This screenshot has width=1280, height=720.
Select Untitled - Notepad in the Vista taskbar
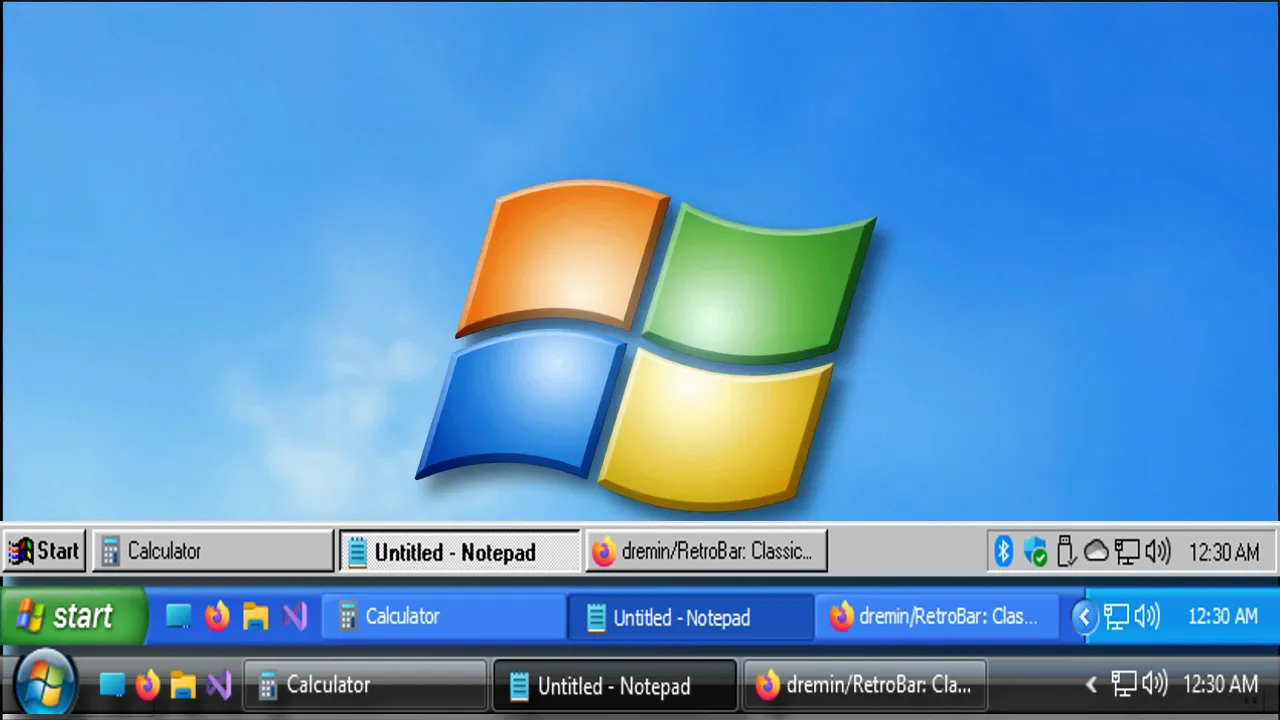click(615, 685)
